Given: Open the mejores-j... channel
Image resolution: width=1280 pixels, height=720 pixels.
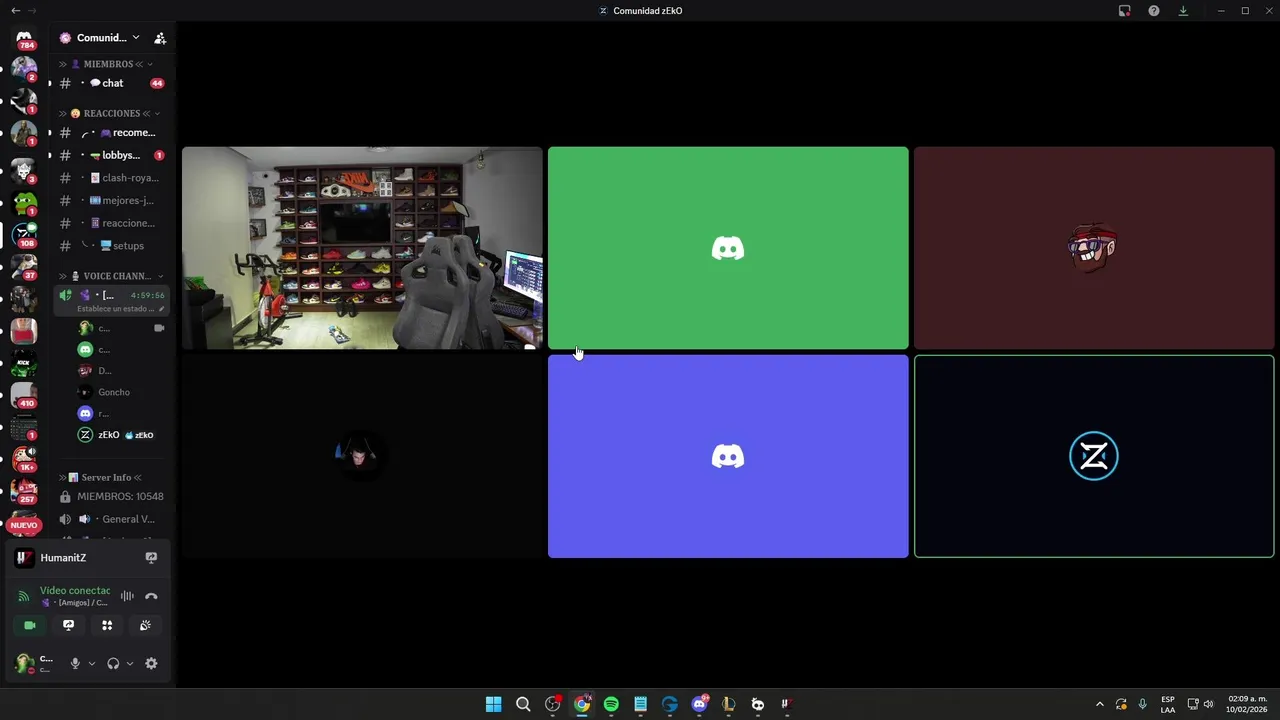Looking at the screenshot, I should 112,200.
